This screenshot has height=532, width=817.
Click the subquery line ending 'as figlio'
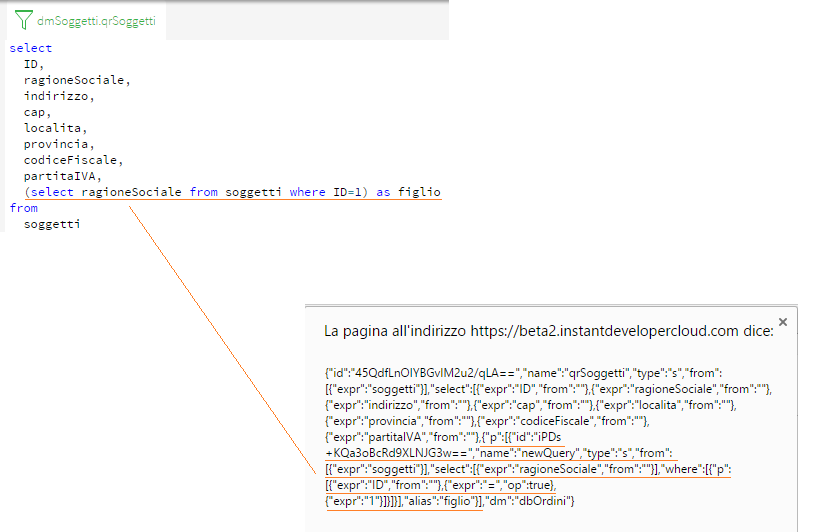(x=232, y=192)
